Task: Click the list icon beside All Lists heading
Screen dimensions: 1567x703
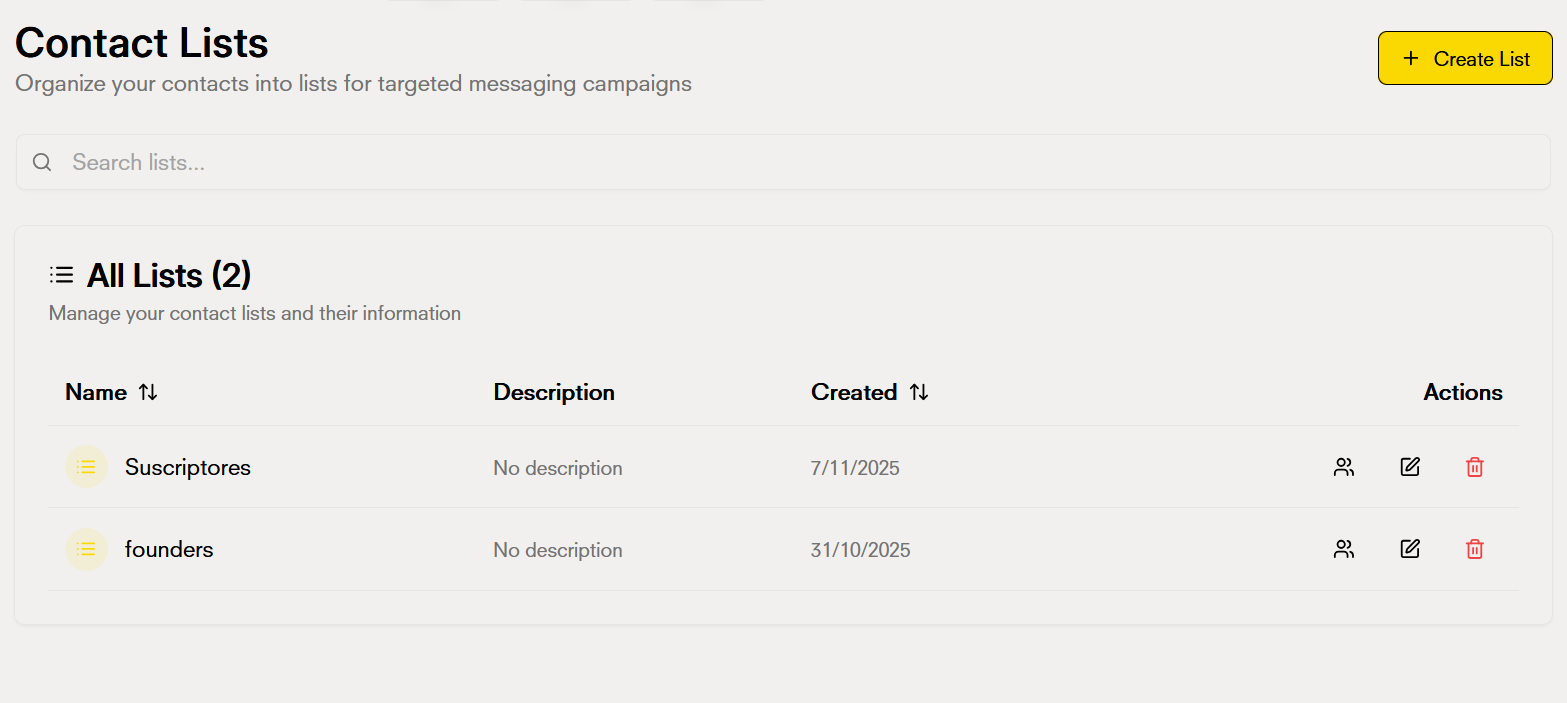Action: click(x=61, y=274)
